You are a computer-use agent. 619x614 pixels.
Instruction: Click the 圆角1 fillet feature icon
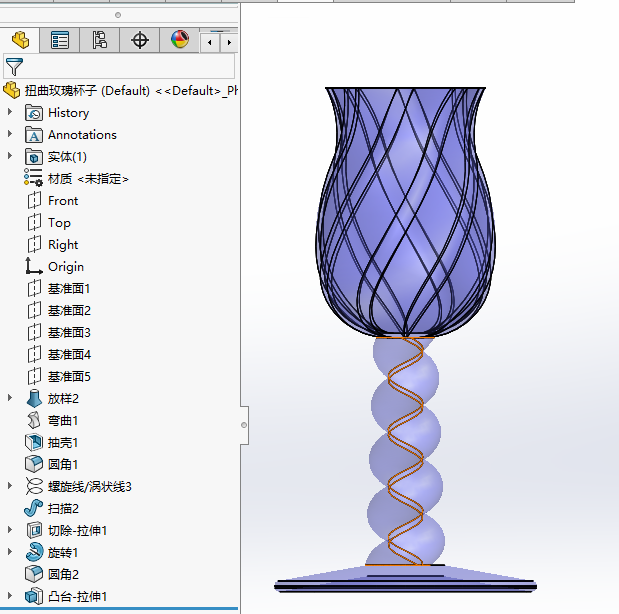[34, 464]
